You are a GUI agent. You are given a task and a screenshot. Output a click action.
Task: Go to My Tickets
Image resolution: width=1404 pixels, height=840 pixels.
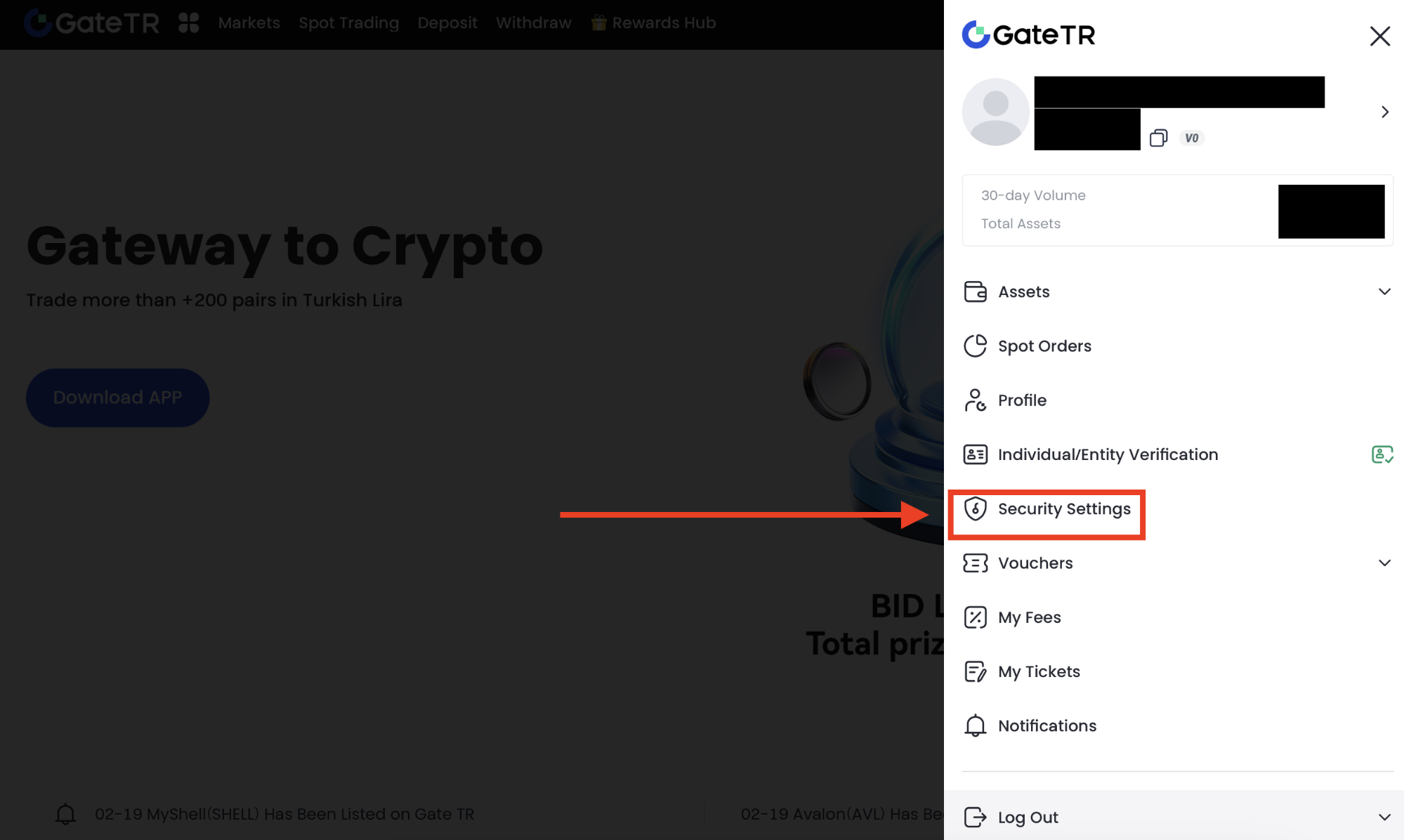click(x=1039, y=671)
